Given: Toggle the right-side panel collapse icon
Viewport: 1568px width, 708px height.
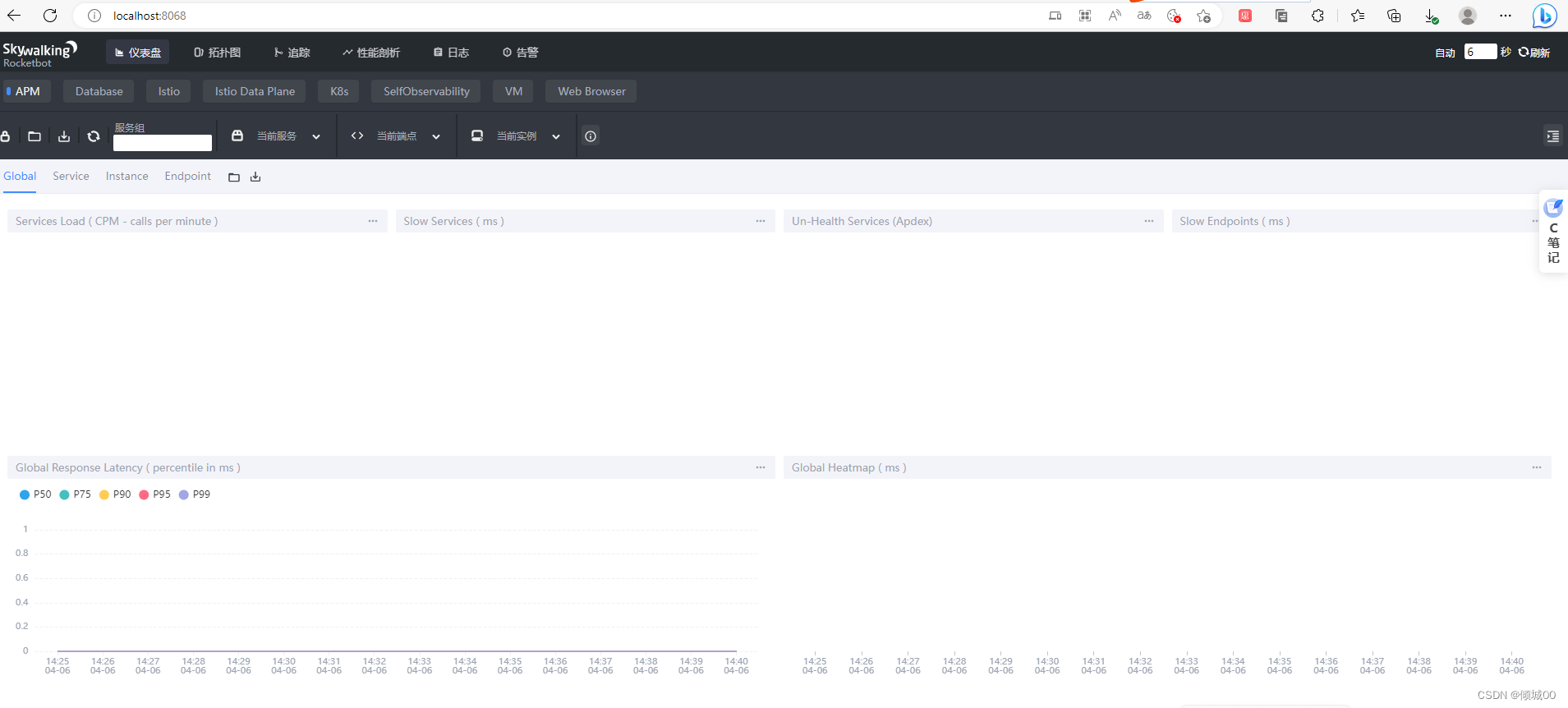Looking at the screenshot, I should (x=1552, y=136).
